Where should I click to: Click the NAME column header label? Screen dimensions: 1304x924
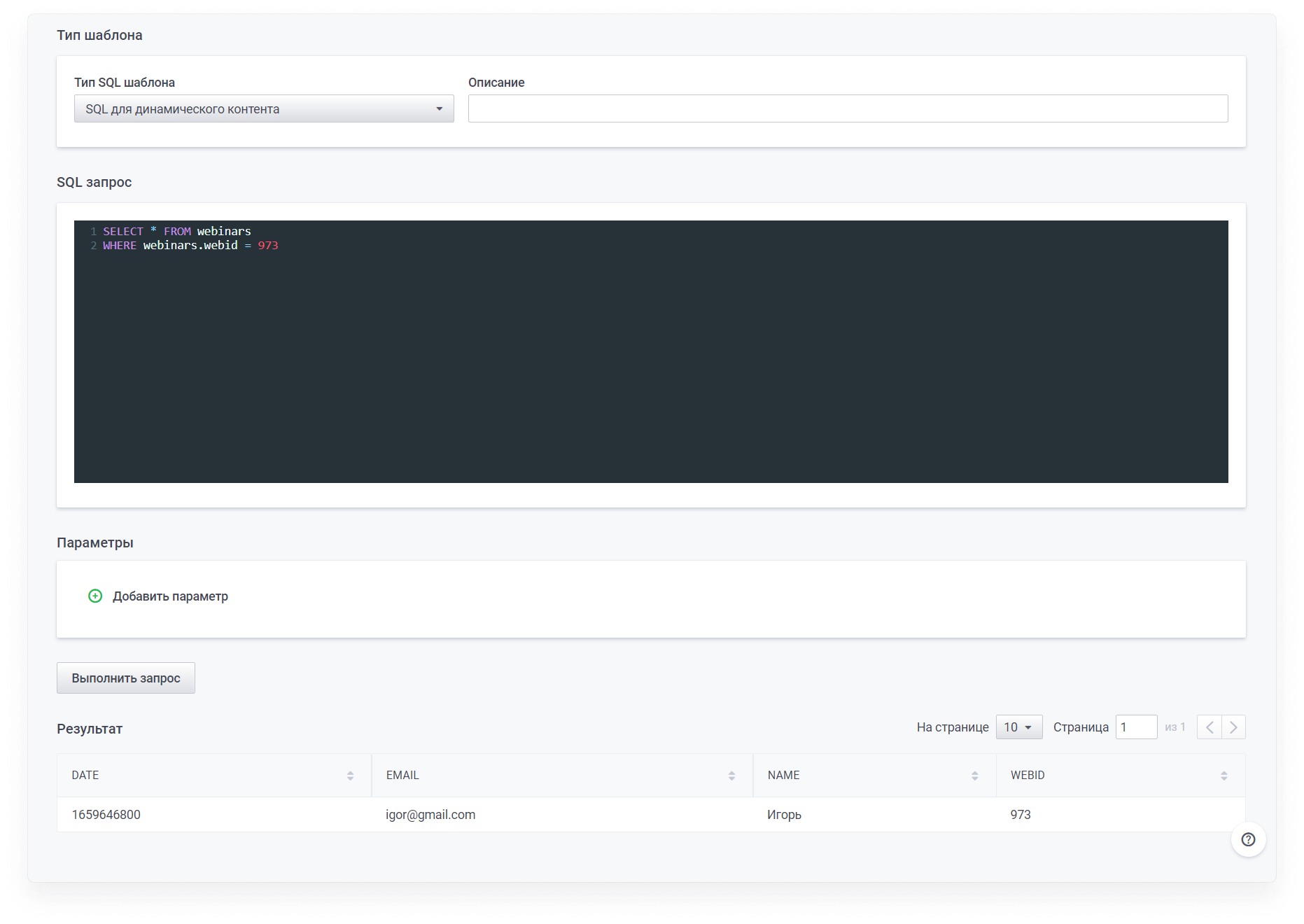pyautogui.click(x=783, y=775)
